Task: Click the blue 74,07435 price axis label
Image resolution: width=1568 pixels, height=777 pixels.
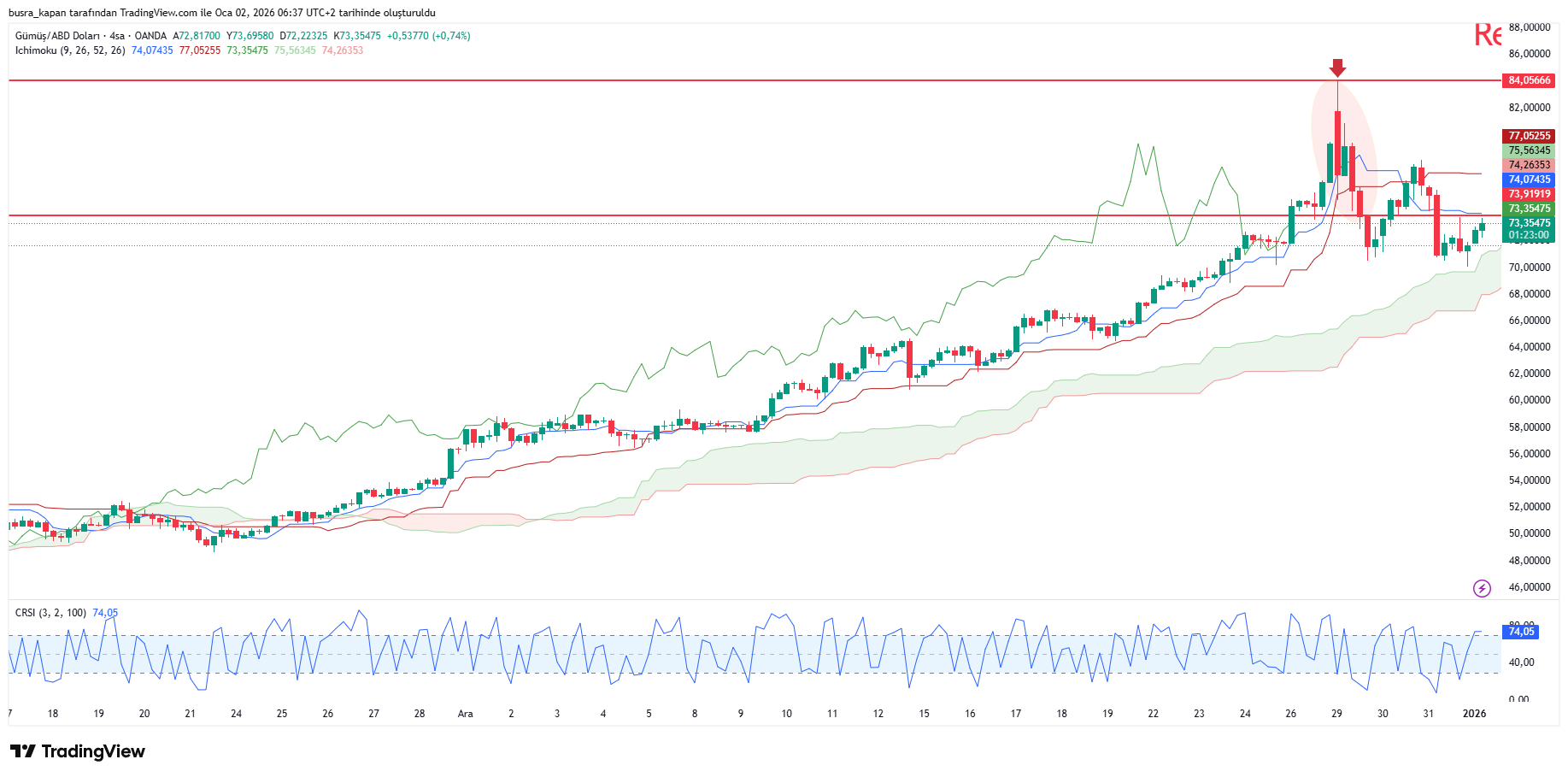Action: pos(1529,180)
